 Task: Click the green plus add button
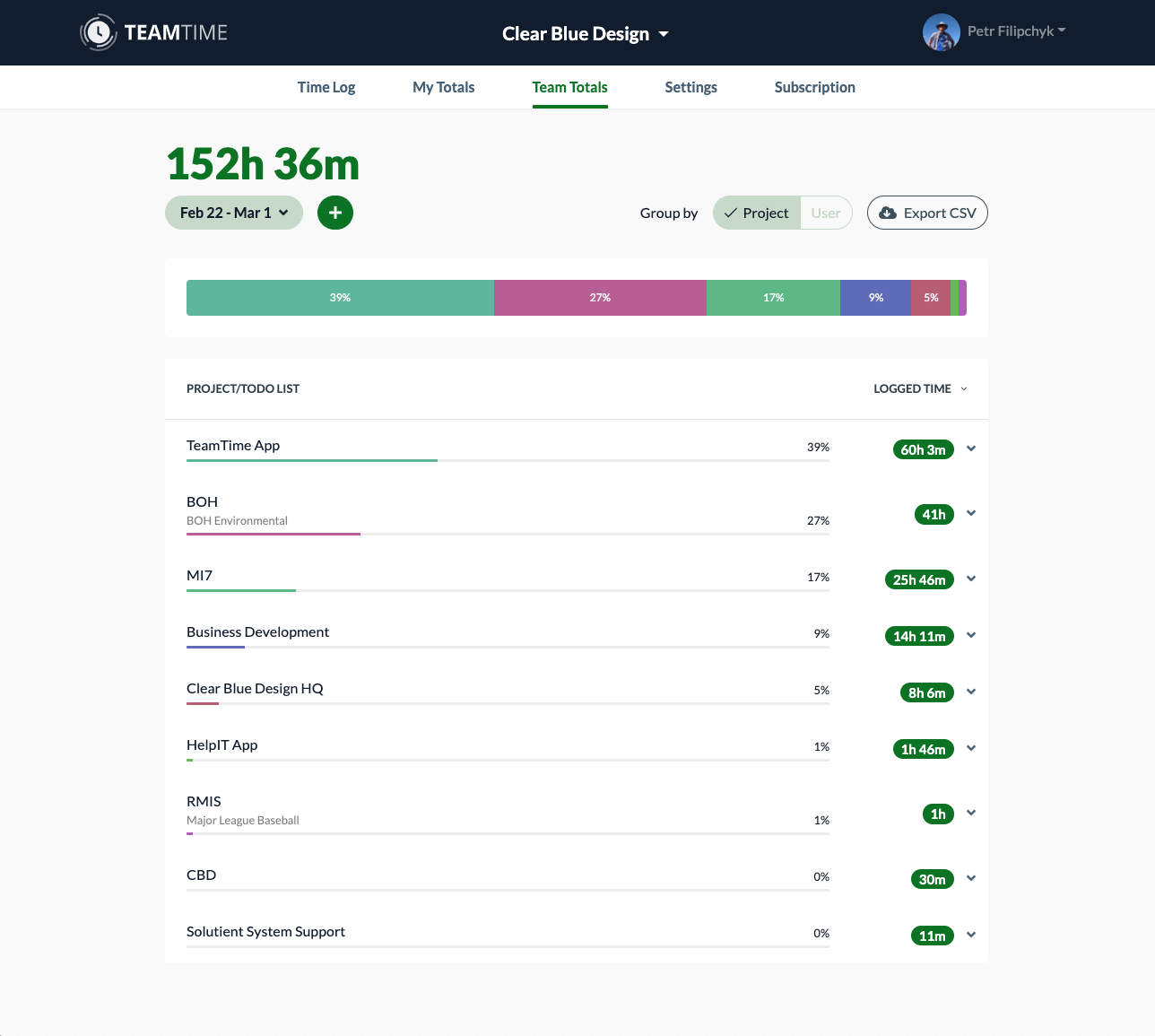335,213
